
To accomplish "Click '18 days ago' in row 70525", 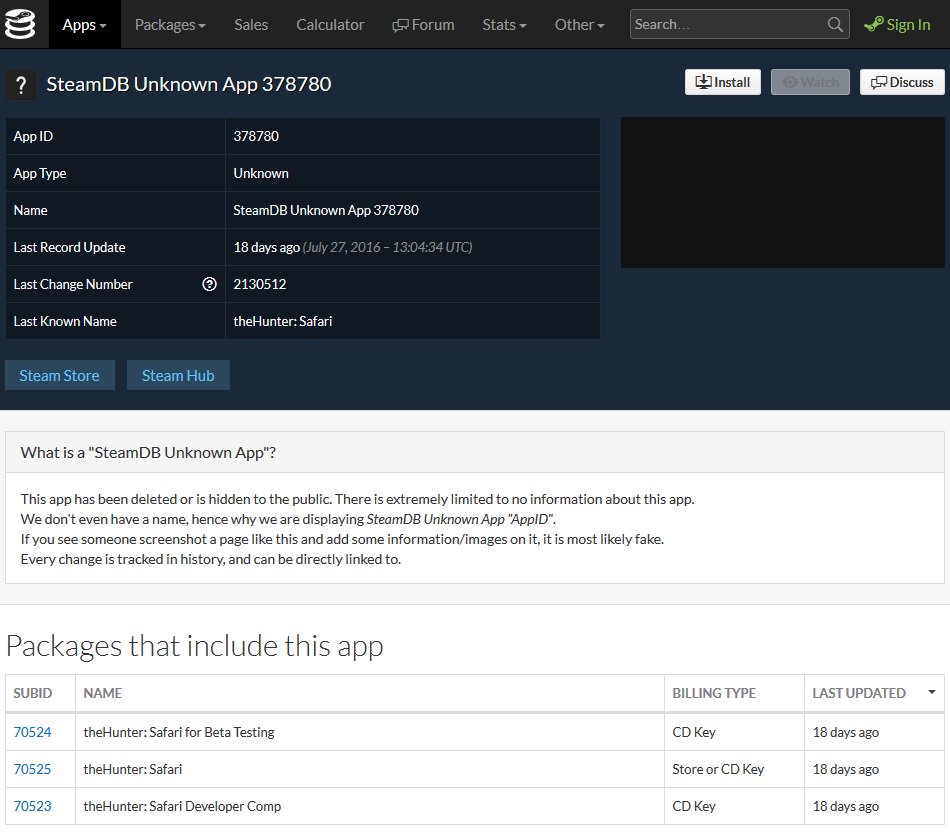I will (846, 769).
